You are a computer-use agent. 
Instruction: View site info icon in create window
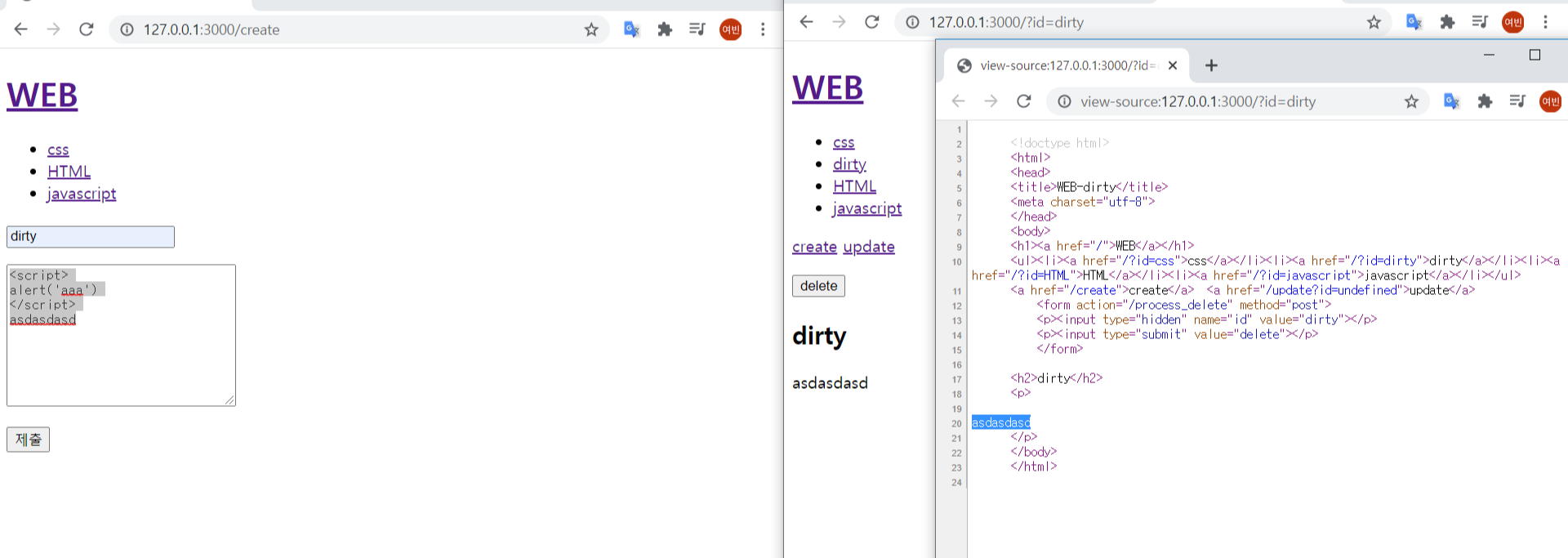(127, 29)
